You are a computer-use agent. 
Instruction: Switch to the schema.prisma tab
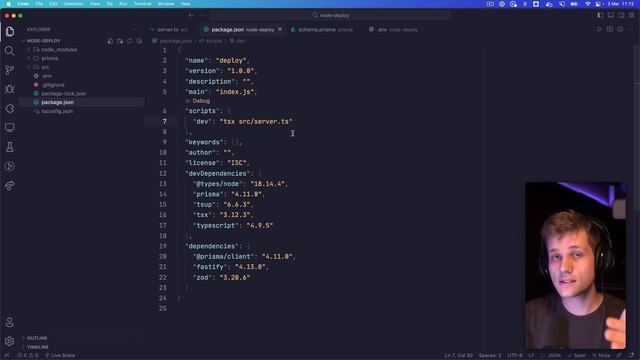[322, 29]
